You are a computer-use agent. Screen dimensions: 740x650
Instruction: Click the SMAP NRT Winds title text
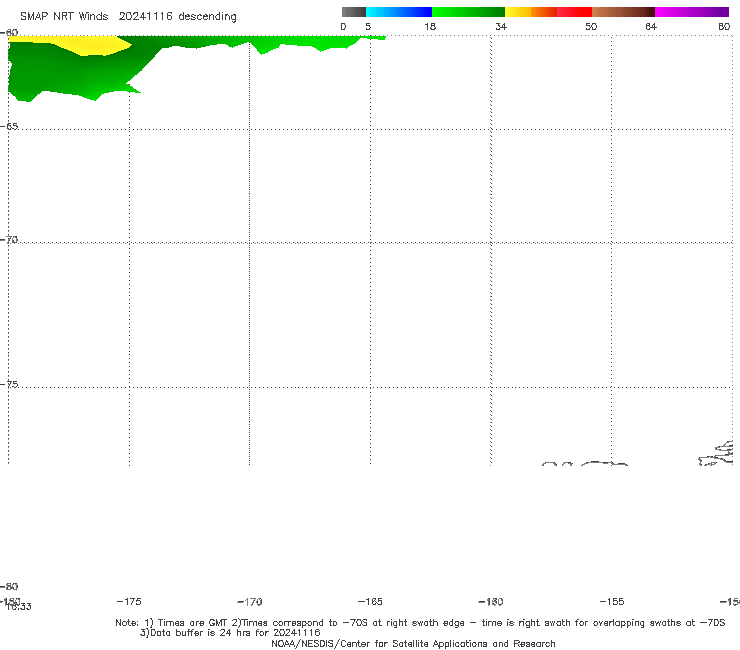[64, 17]
